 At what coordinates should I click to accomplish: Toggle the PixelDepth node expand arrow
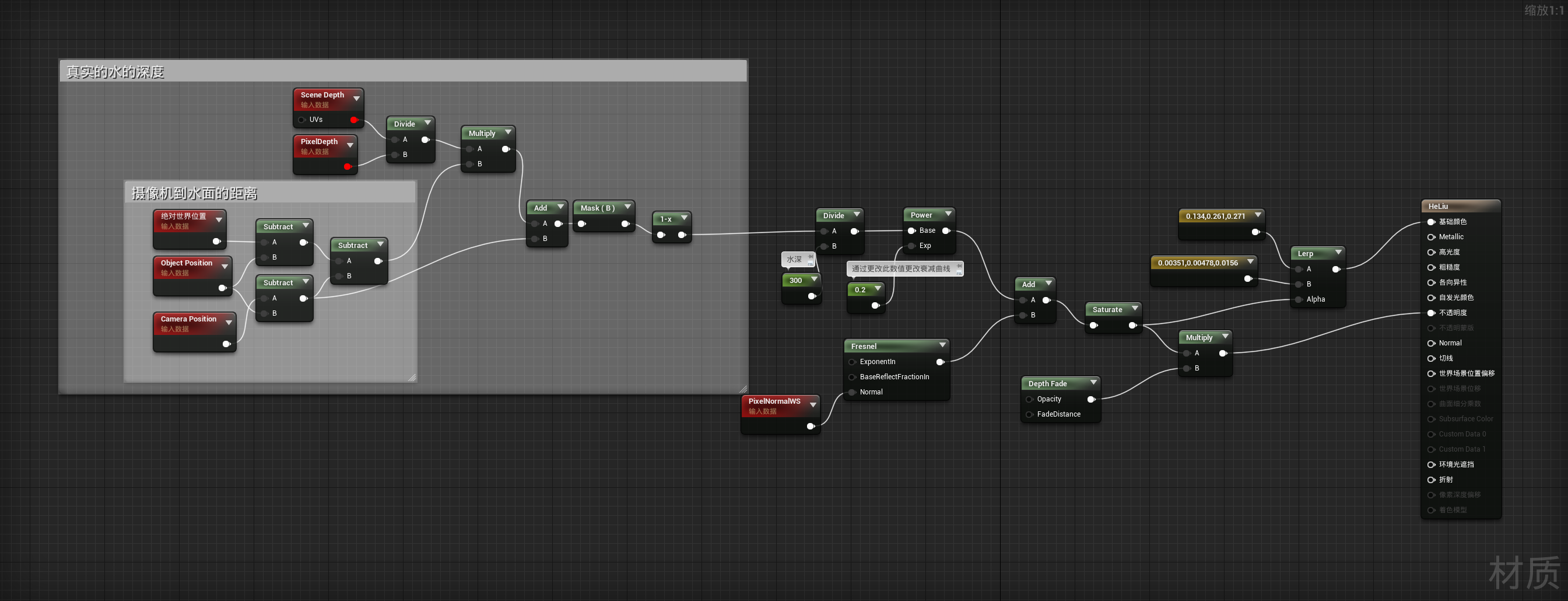[x=350, y=145]
